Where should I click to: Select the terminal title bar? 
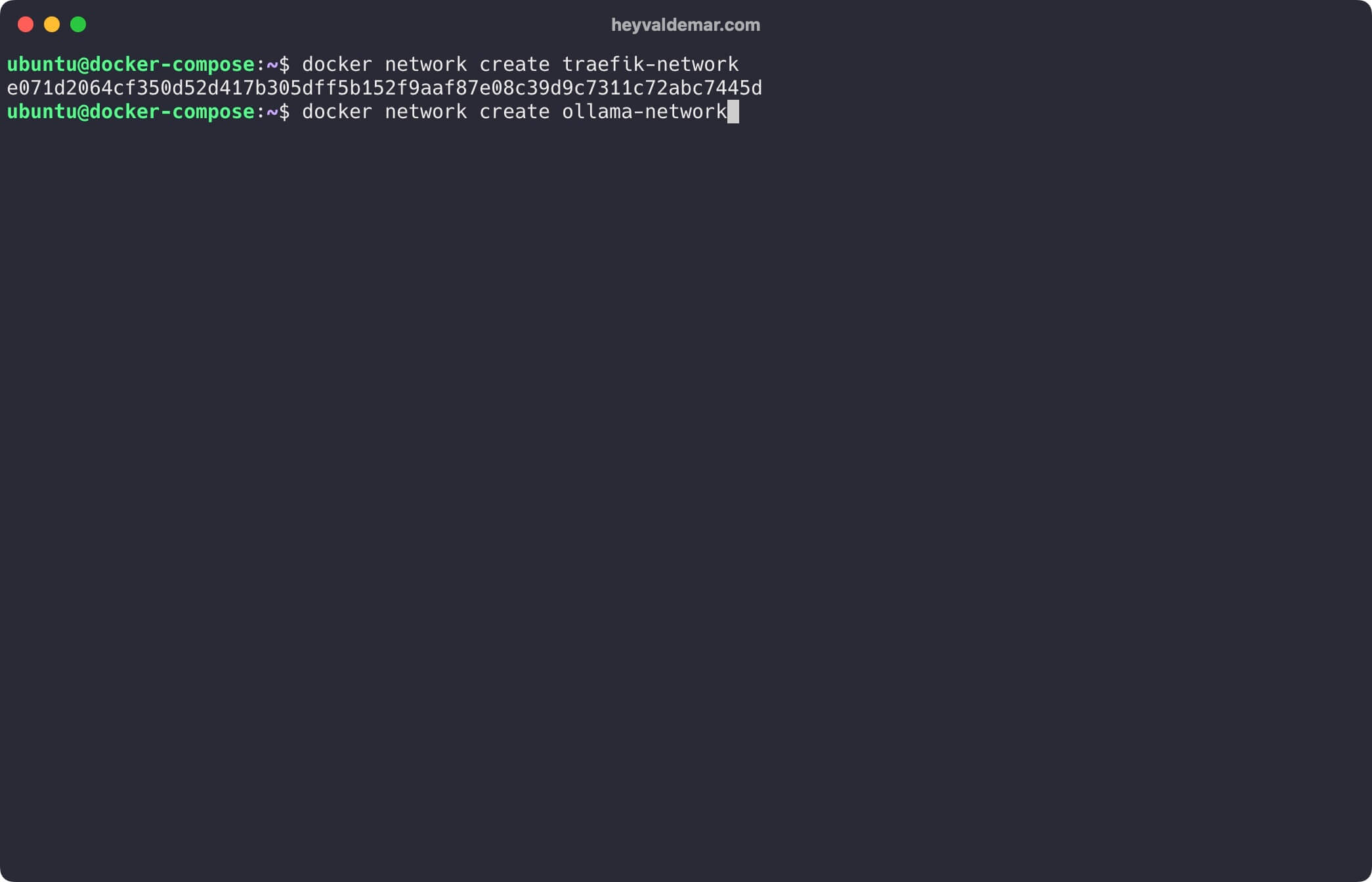point(686,25)
